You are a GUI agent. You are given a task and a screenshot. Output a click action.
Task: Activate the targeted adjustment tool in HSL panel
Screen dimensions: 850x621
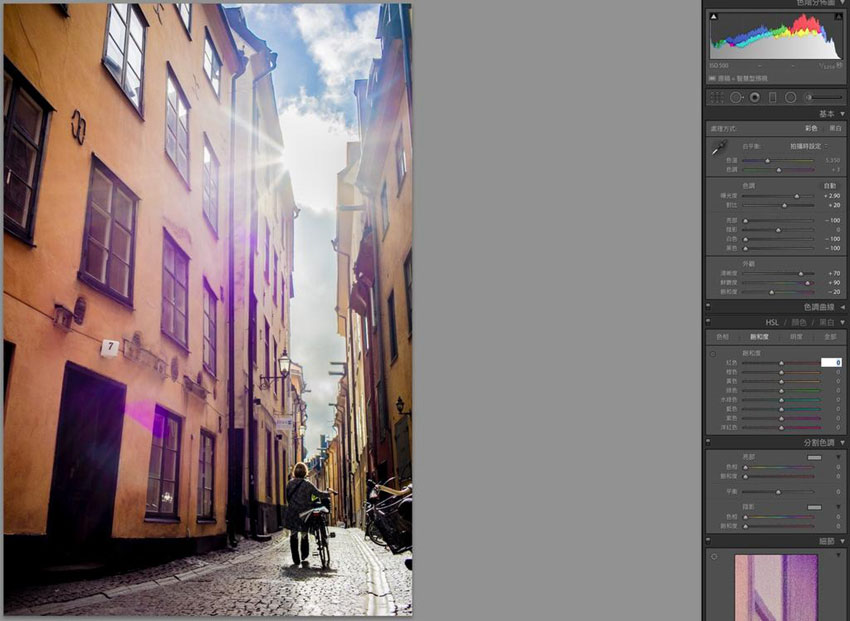point(712,353)
